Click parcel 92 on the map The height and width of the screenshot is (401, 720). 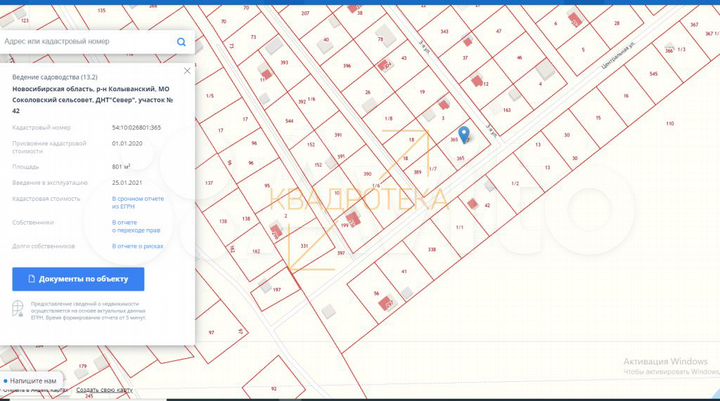[274, 389]
